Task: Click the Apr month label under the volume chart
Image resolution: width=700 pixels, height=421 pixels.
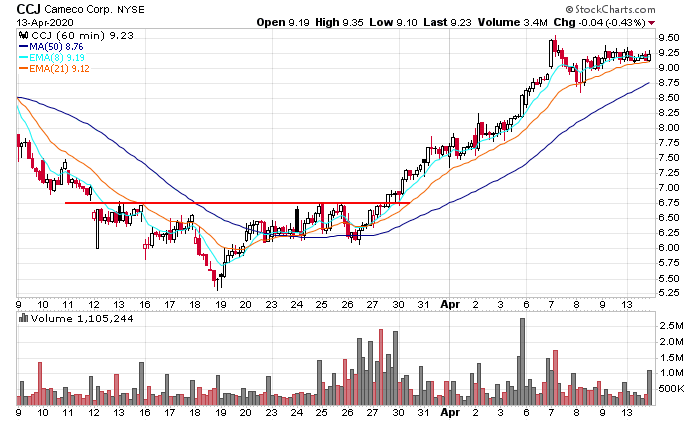Action: coord(450,412)
